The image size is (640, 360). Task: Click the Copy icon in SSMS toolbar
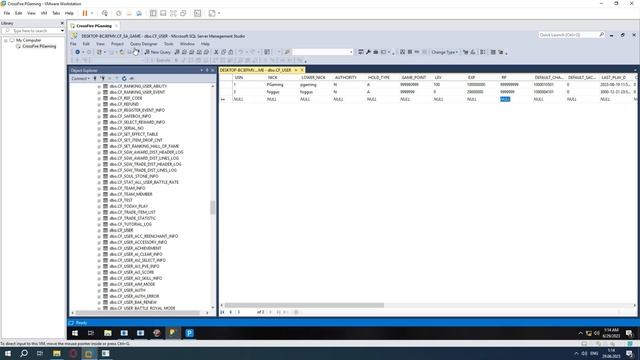[x=224, y=52]
